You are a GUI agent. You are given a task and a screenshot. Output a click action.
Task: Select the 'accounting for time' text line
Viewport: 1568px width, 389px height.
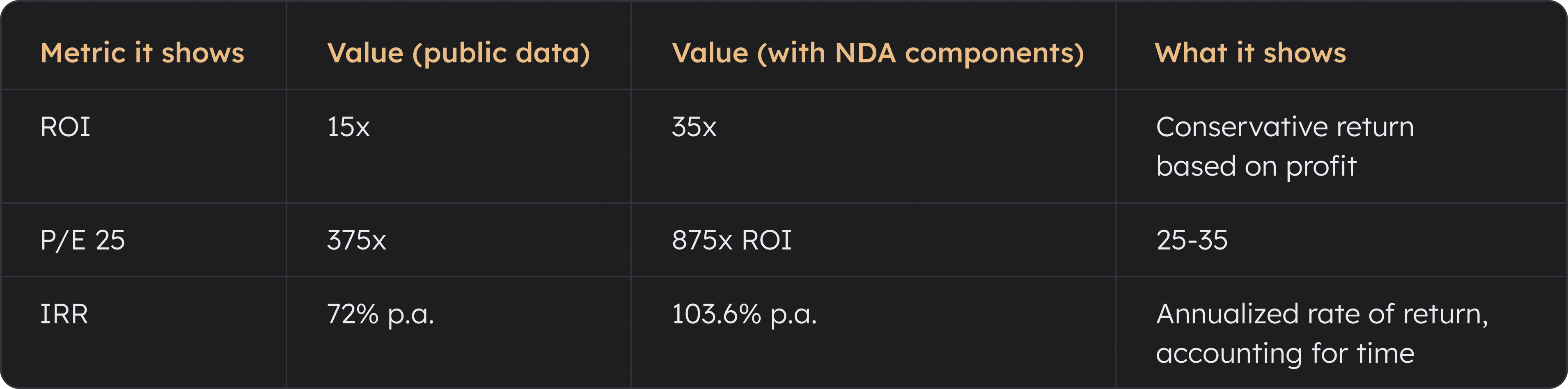pos(1284,354)
